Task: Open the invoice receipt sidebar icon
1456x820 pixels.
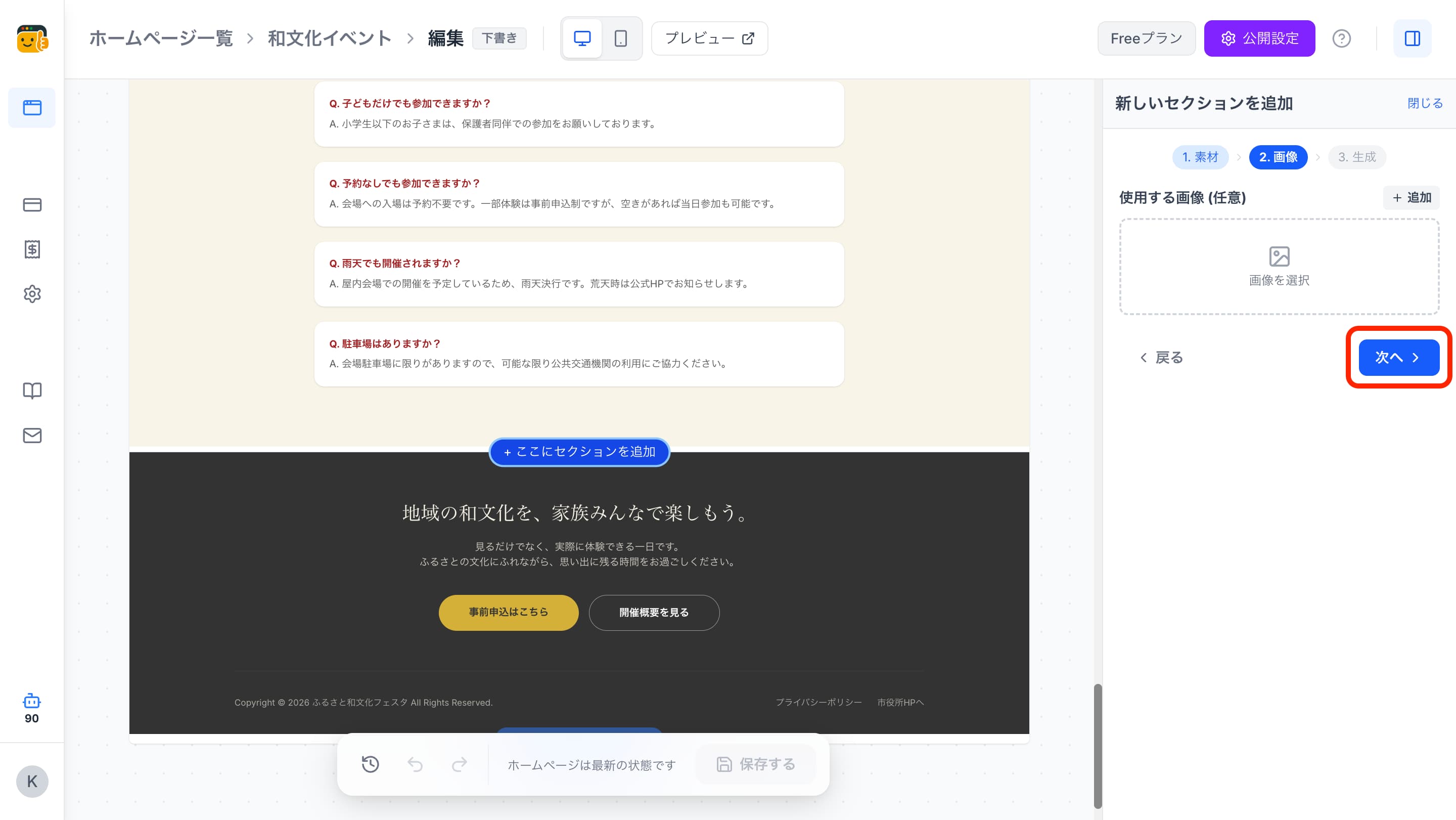Action: tap(32, 249)
